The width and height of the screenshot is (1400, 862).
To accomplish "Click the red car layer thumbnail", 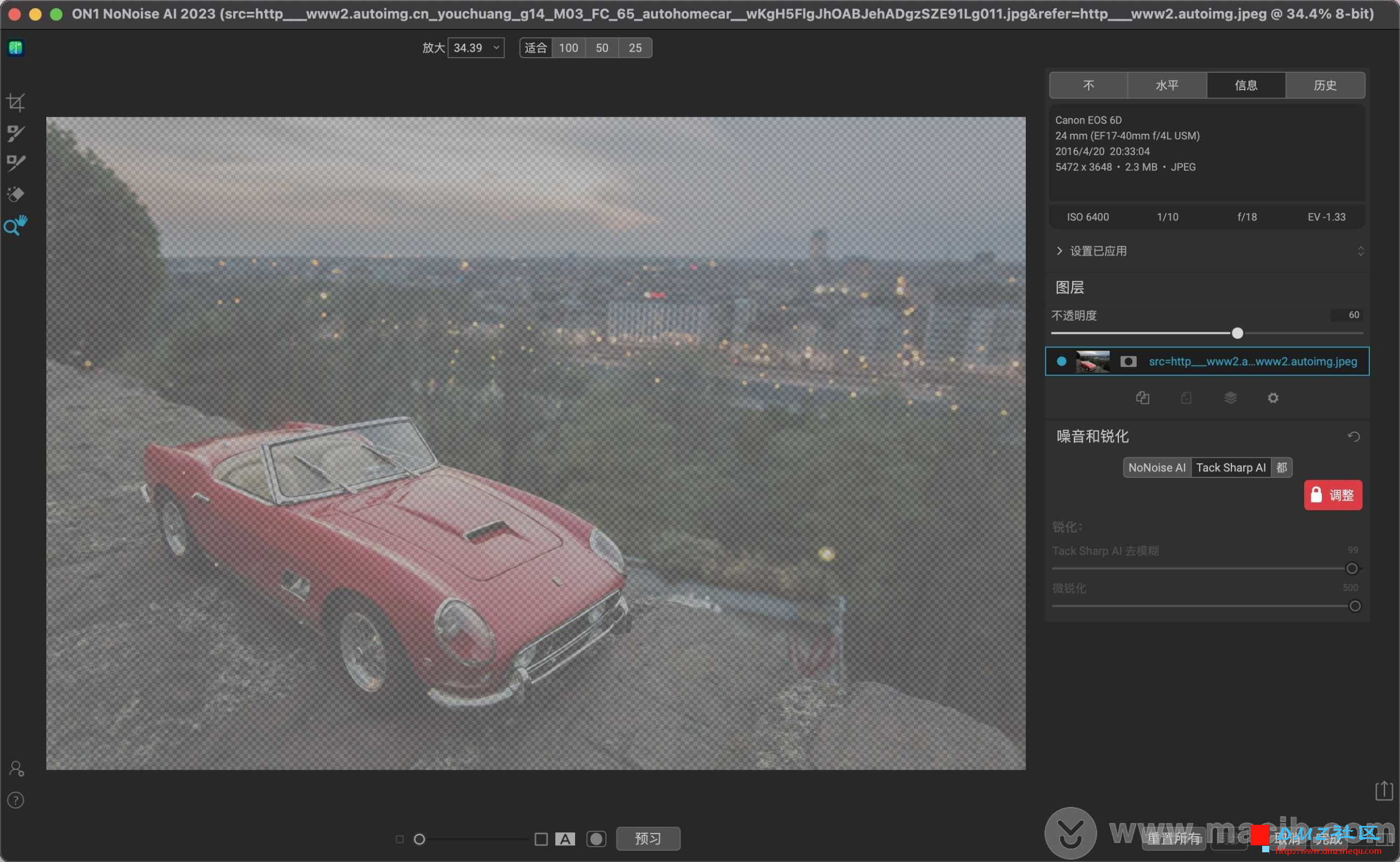I will (1093, 362).
